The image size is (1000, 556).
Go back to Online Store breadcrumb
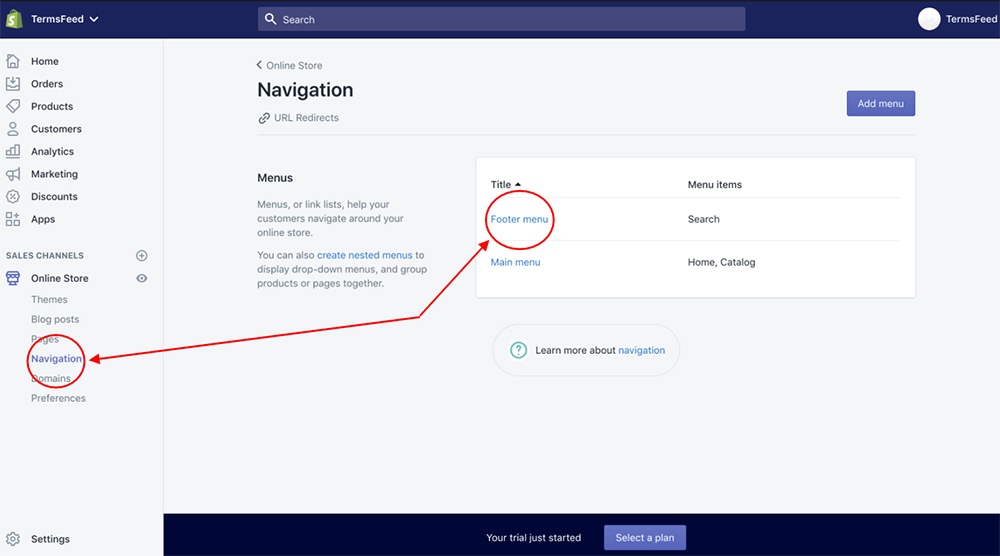click(294, 65)
